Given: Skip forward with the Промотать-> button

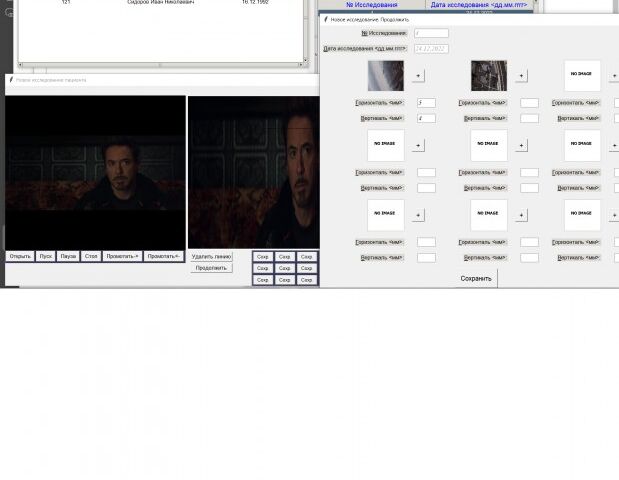Looking at the screenshot, I should (x=122, y=256).
